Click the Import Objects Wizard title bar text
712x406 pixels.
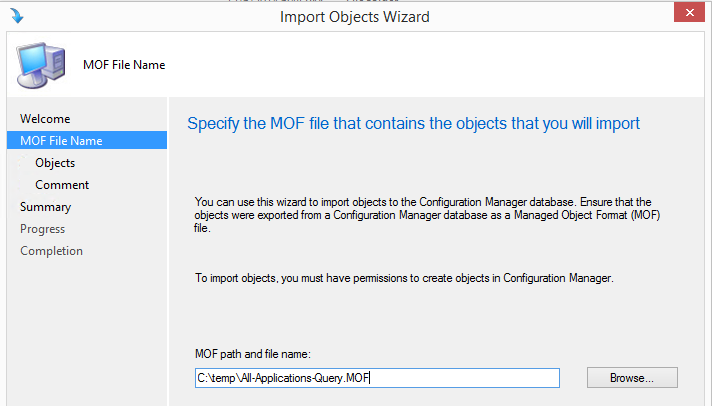tap(355, 17)
